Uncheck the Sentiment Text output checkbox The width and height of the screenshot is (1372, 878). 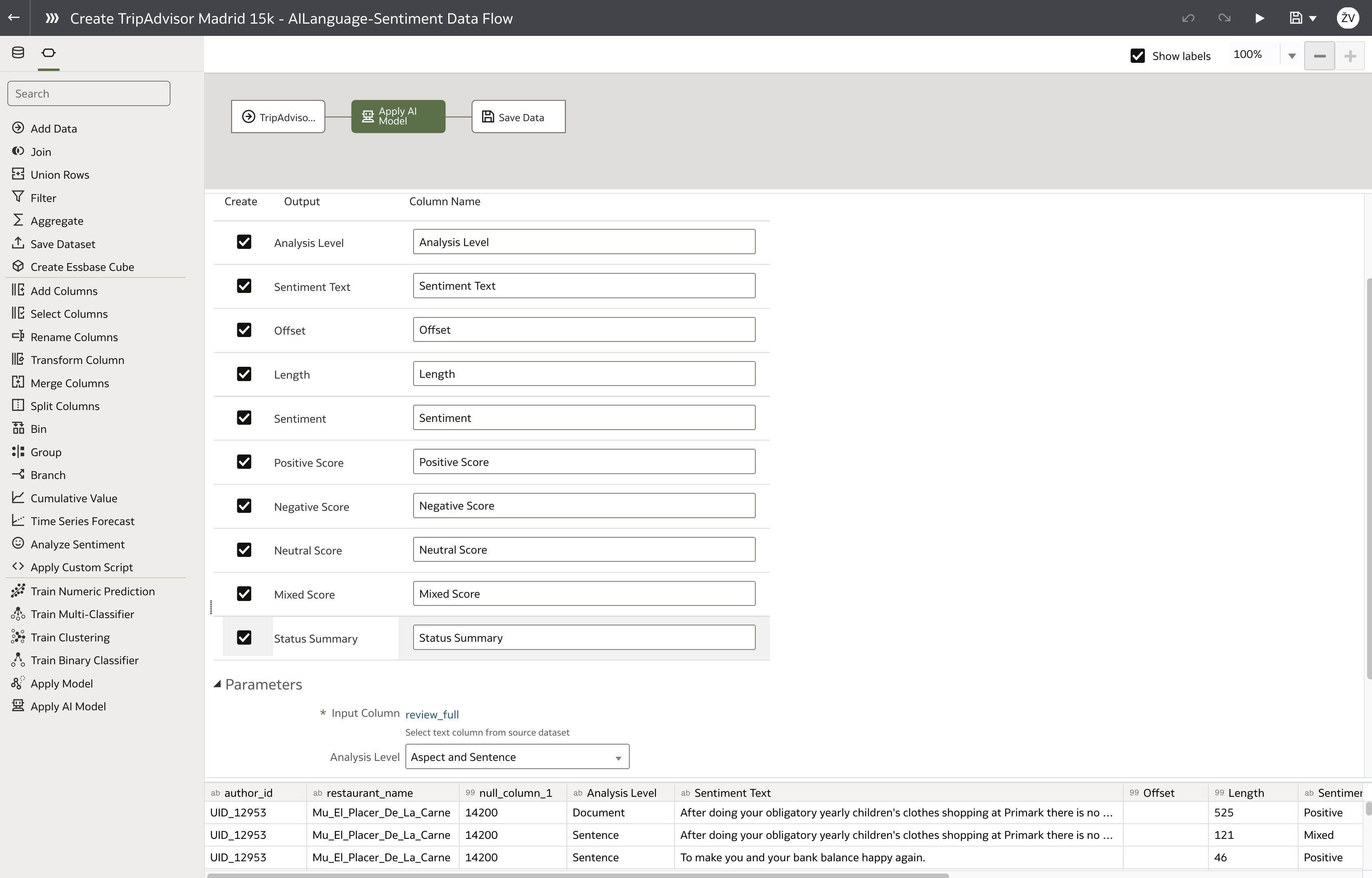244,286
